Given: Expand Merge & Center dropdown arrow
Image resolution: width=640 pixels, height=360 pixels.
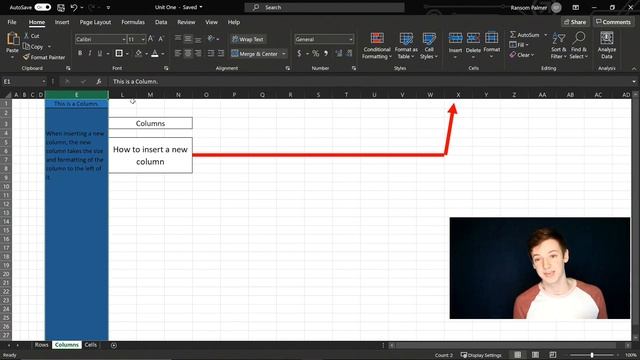Looking at the screenshot, I should [x=284, y=53].
